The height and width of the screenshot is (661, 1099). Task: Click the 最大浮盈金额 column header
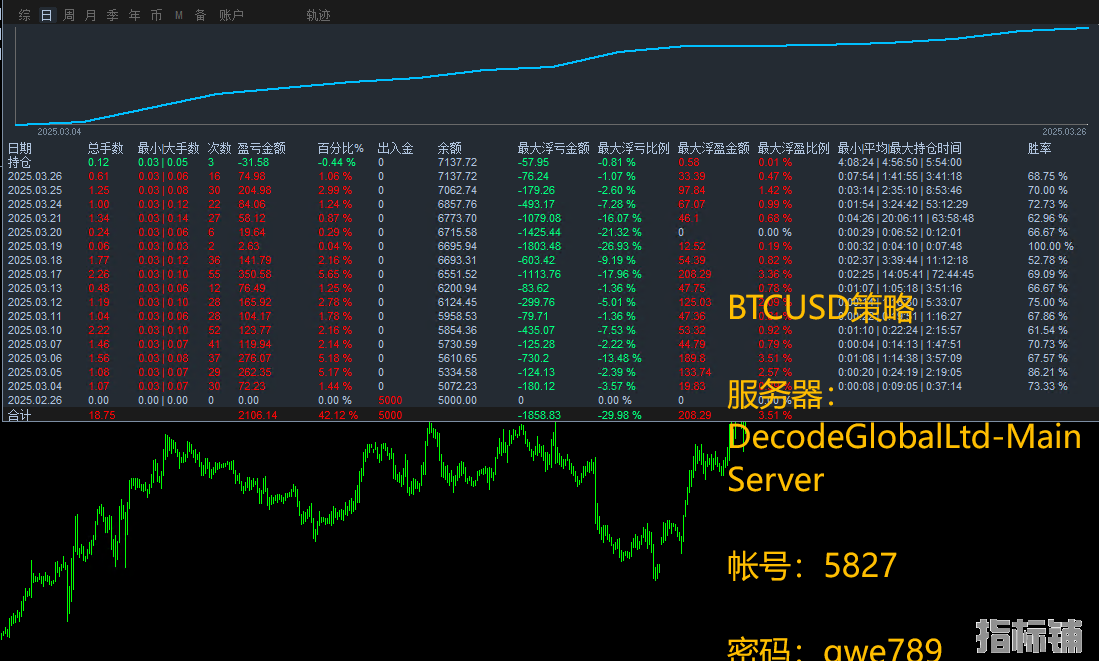[714, 148]
